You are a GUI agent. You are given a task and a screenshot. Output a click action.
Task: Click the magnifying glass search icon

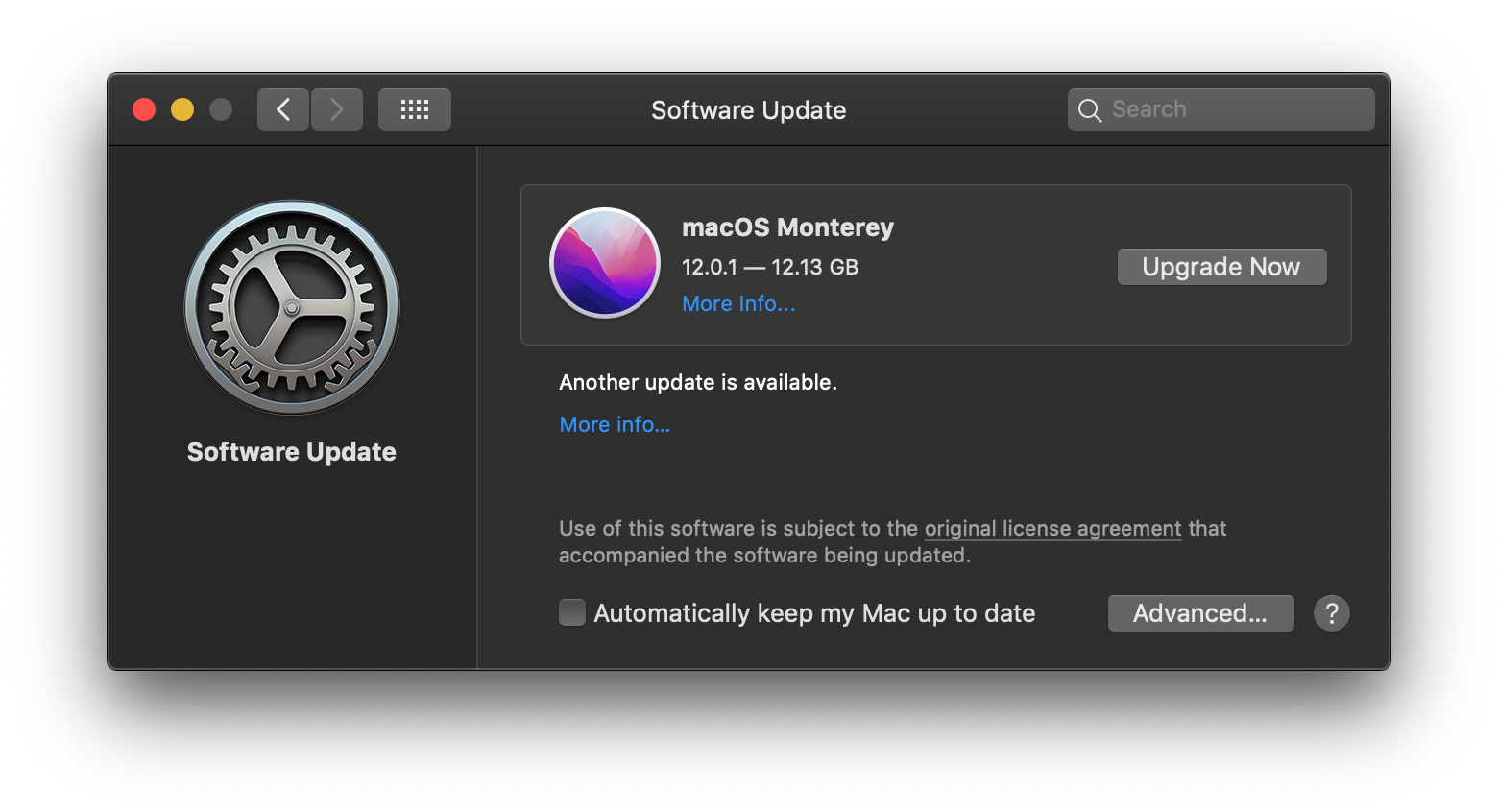click(1089, 110)
